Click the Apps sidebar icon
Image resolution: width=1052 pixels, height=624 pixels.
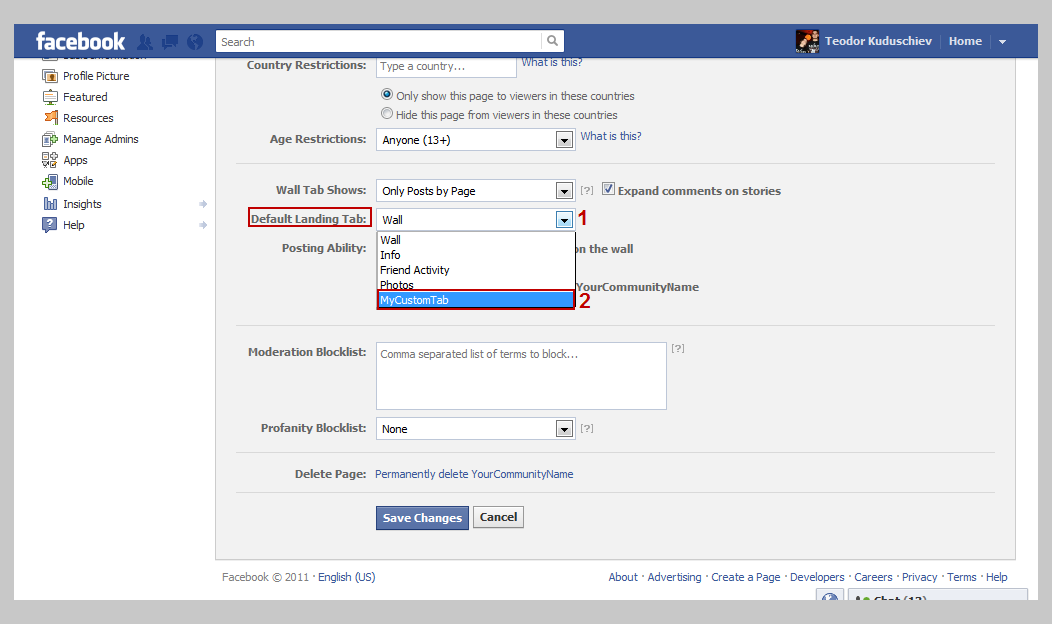click(50, 160)
